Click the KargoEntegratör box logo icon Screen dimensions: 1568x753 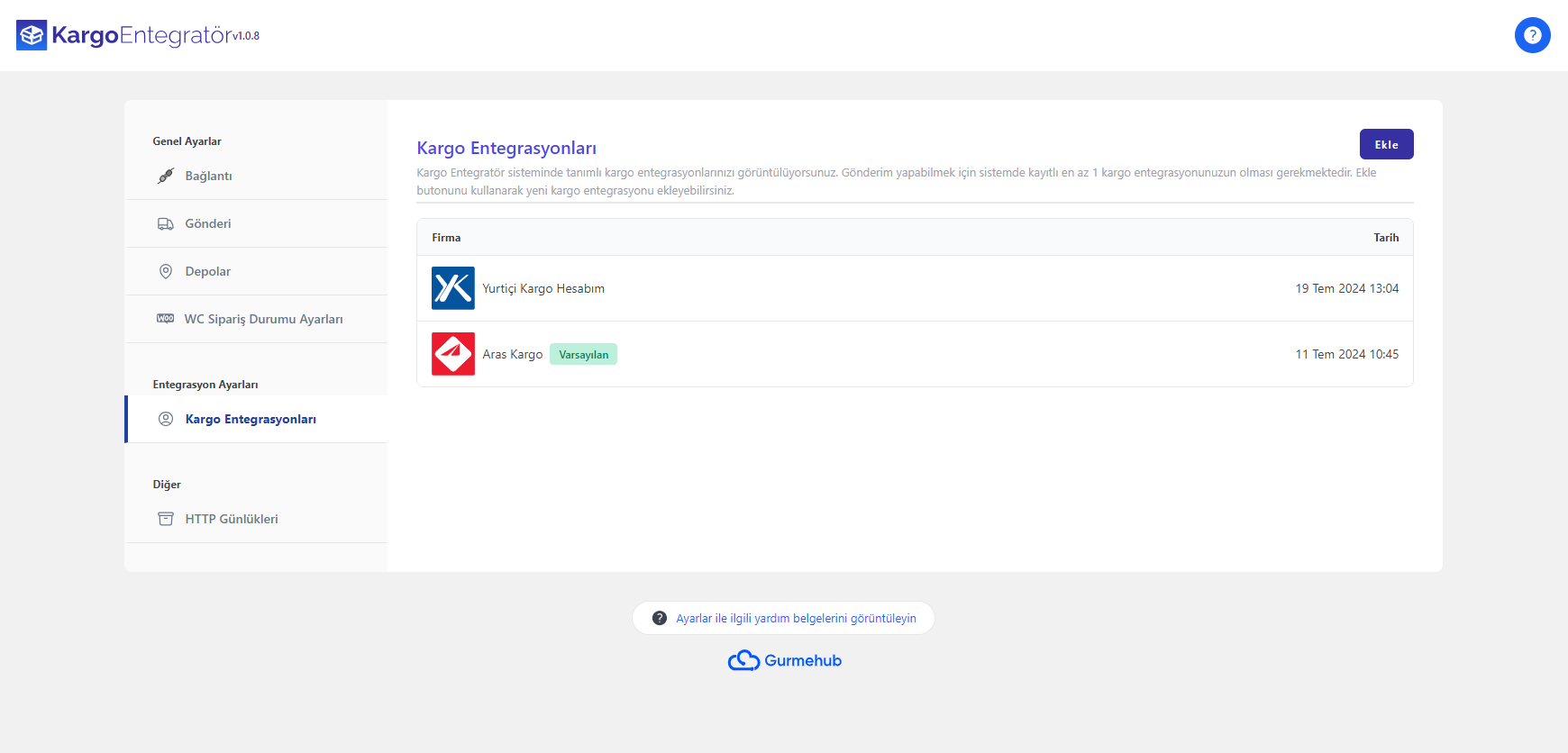coord(32,35)
